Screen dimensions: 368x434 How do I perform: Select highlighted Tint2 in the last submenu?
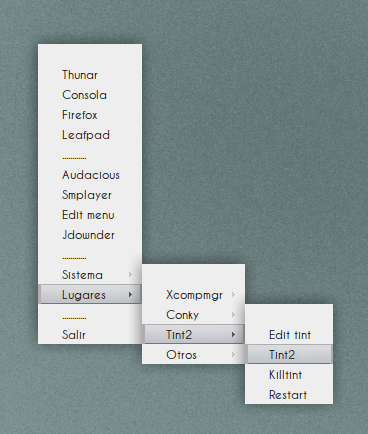tap(290, 354)
